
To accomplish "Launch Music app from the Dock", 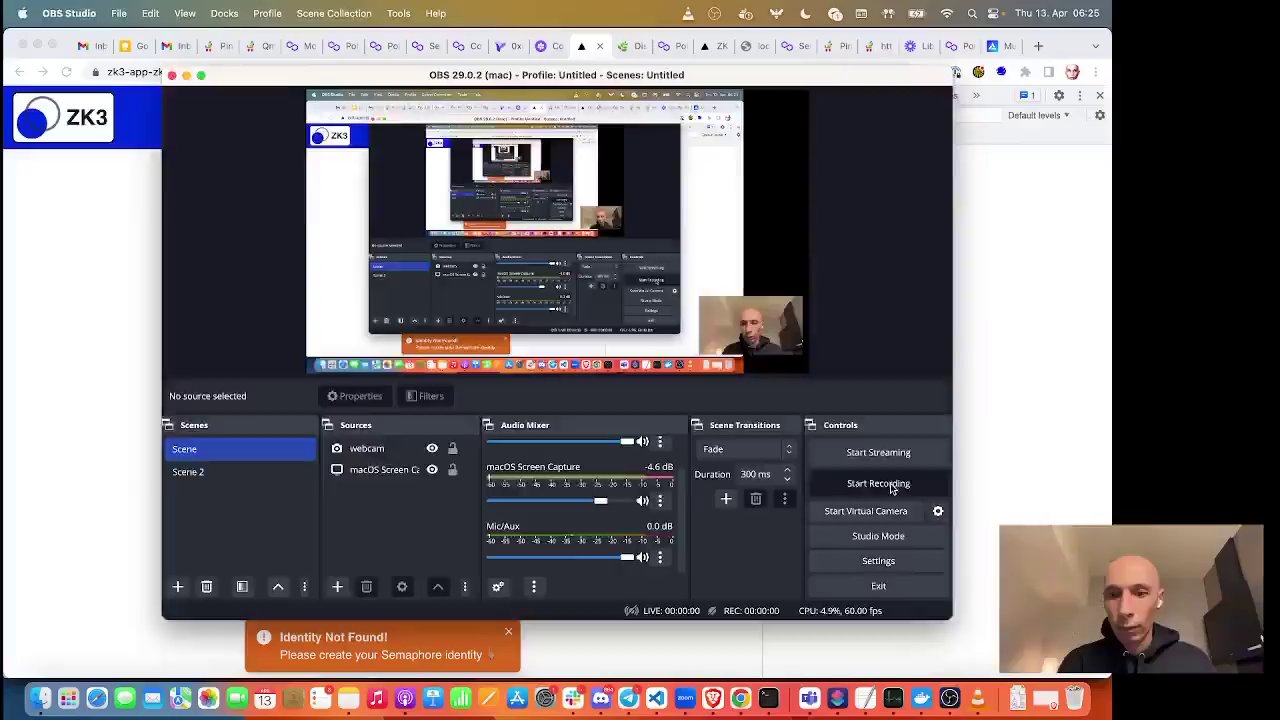I will coord(376,698).
